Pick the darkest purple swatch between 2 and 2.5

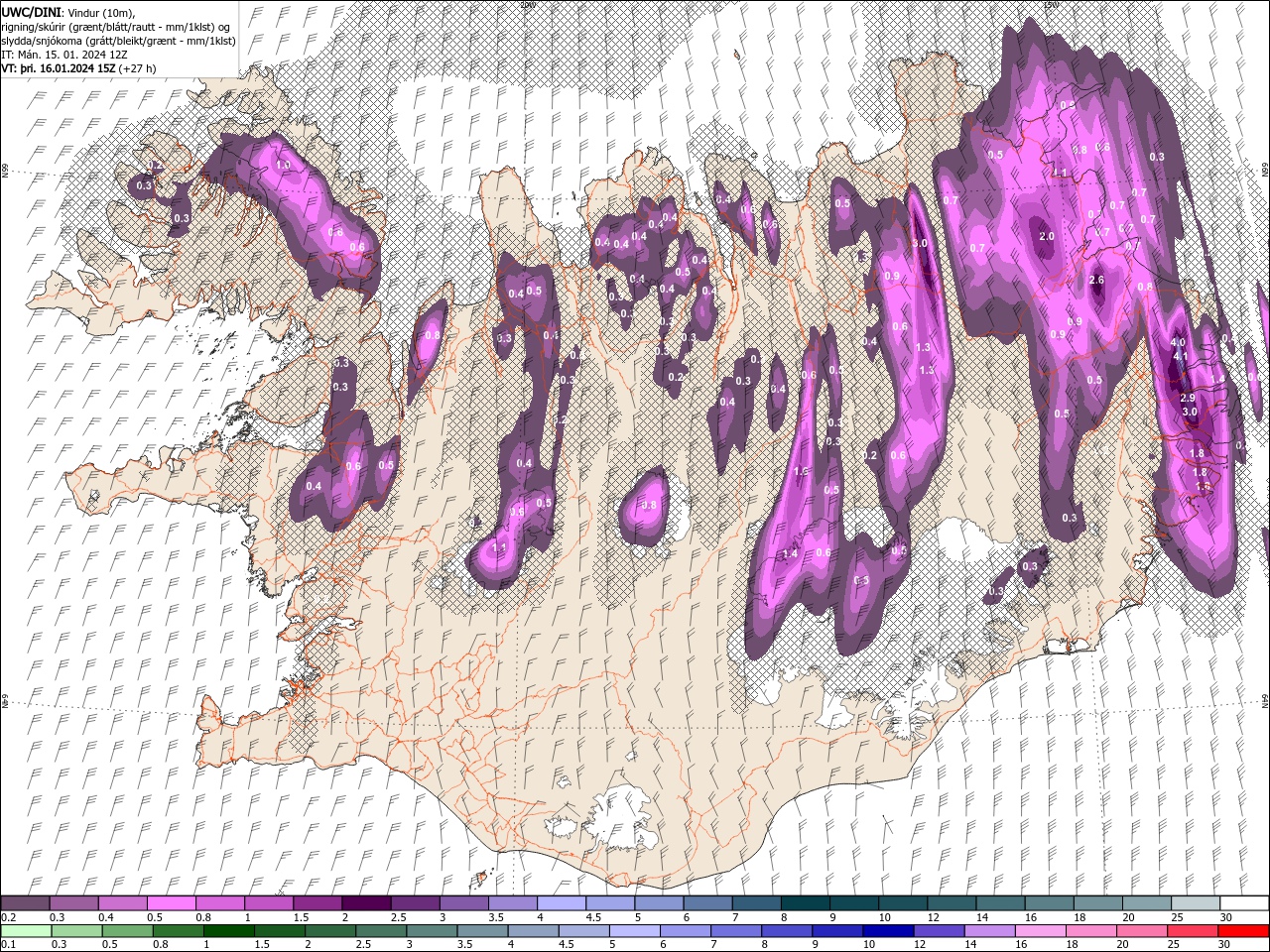point(366,903)
